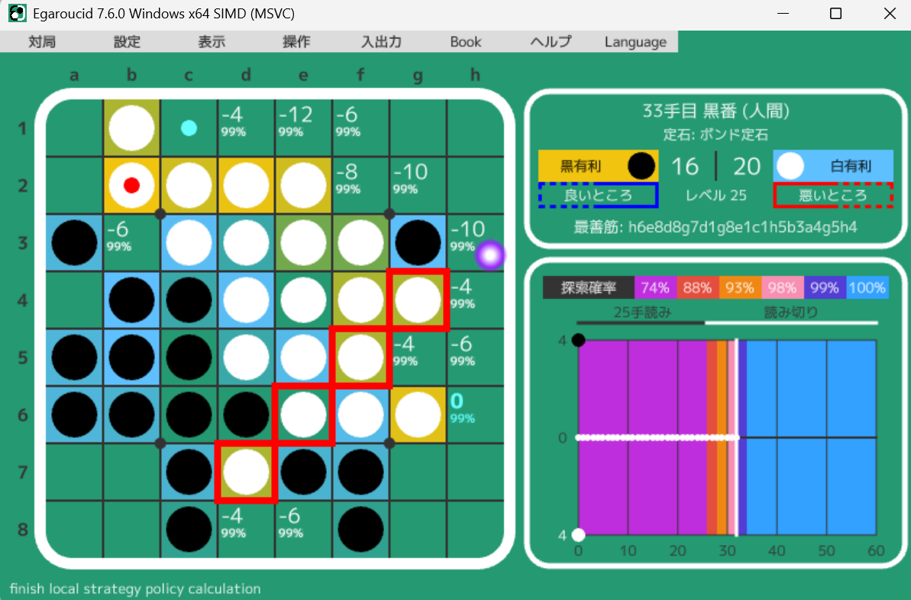This screenshot has height=600, width=911.
Task: Play the best move h6 with score 0
Action: [x=474, y=414]
